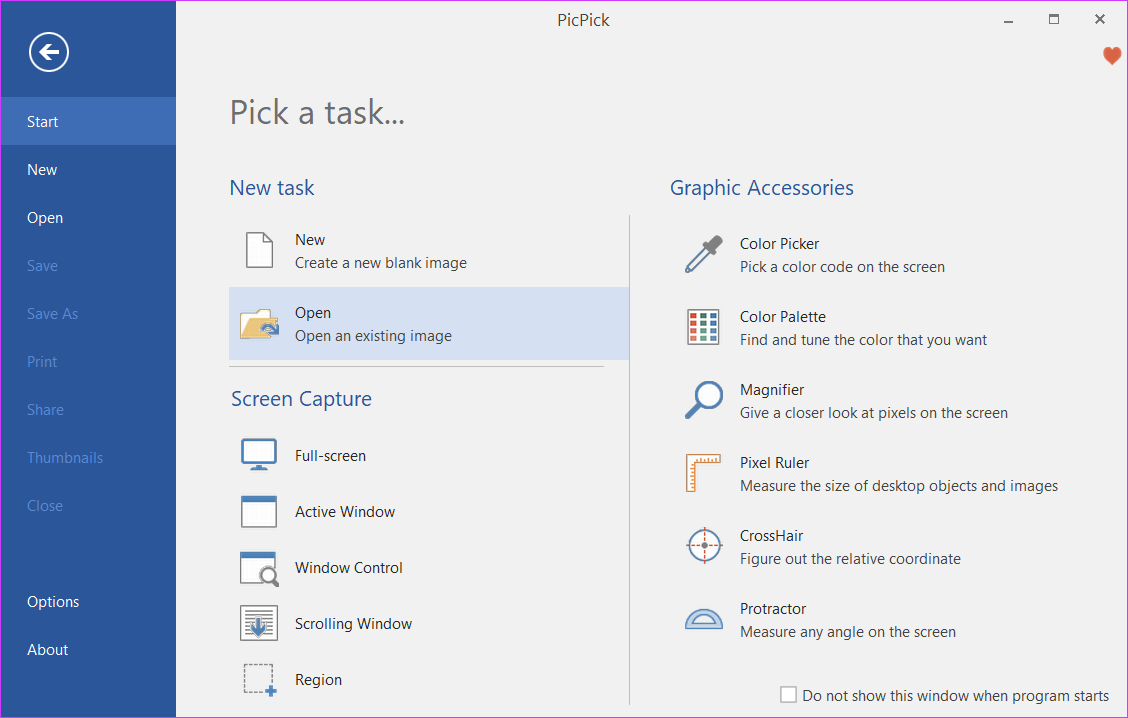Select Open in the left sidebar

[88, 218]
